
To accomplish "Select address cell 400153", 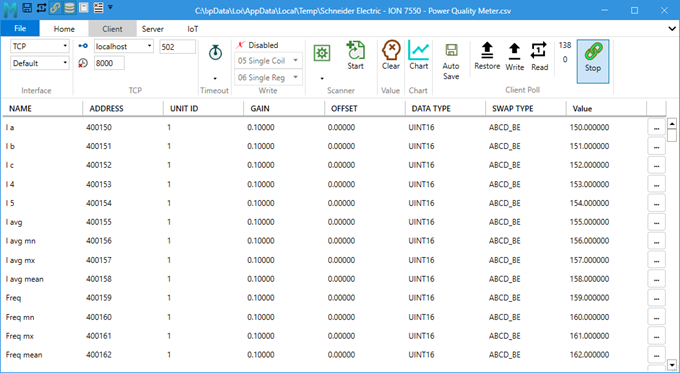I will [99, 184].
